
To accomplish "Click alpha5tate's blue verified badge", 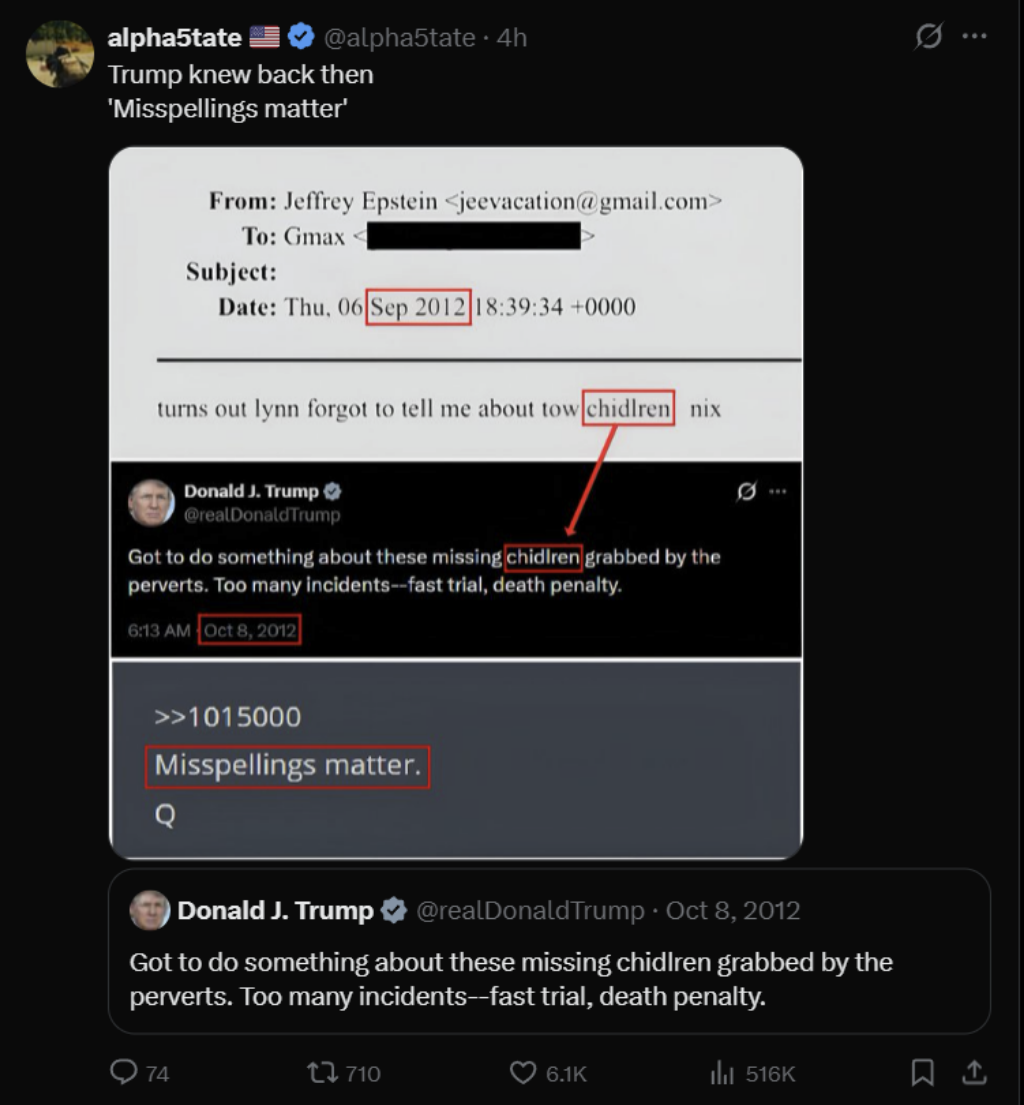I will click(301, 37).
